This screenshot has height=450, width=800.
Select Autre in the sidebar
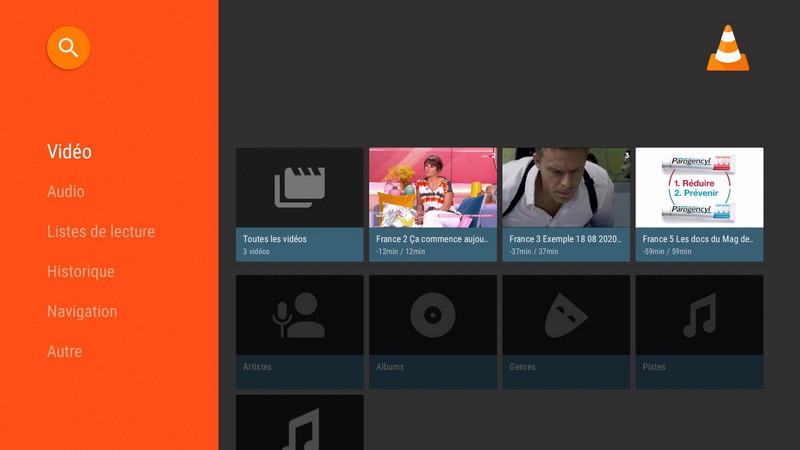click(x=65, y=352)
